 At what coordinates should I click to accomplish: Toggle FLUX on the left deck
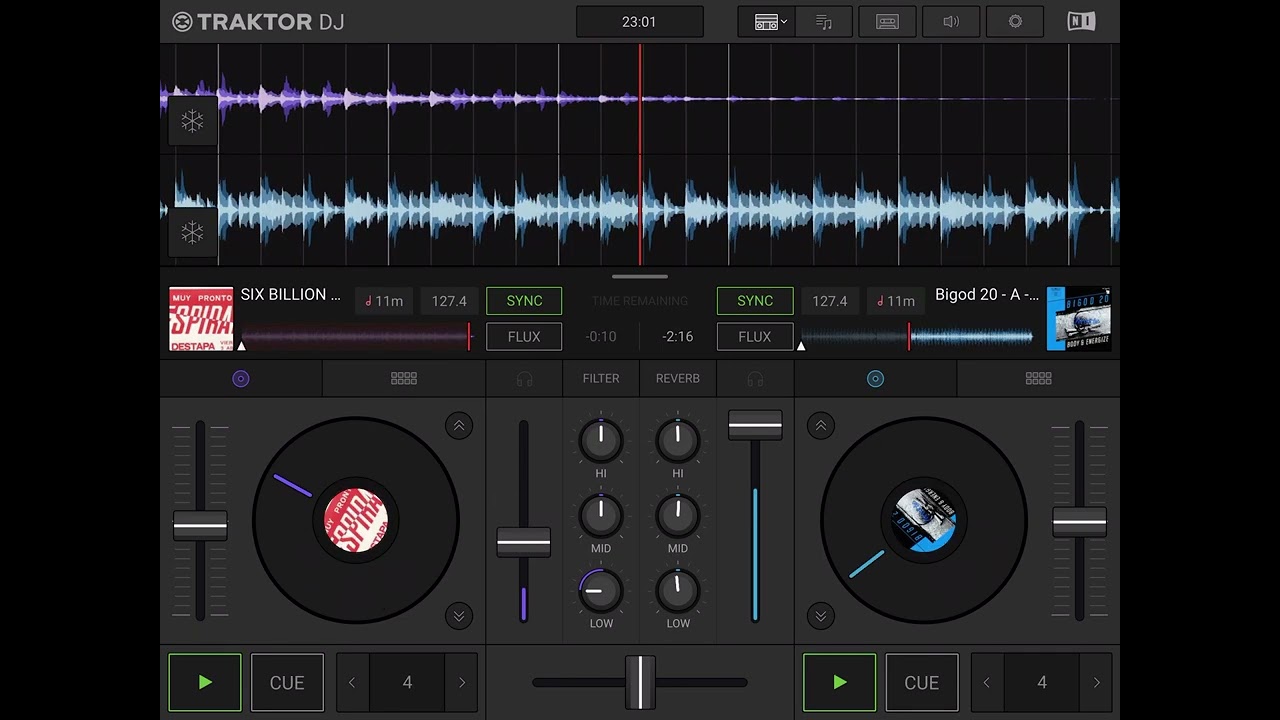pos(524,337)
